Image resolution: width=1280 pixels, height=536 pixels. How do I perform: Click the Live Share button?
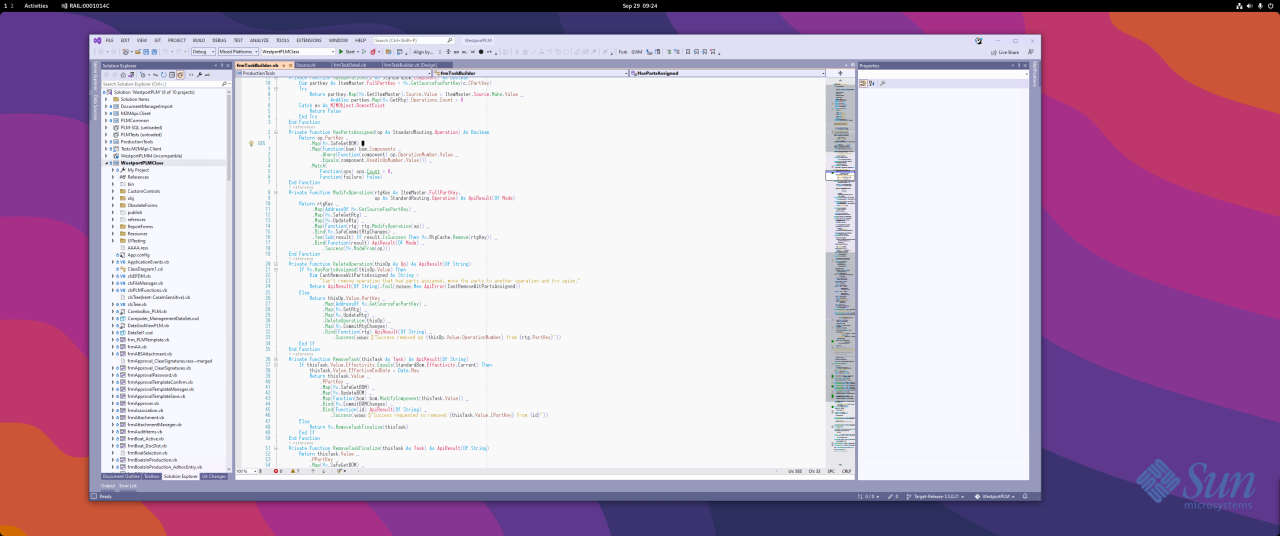tap(1005, 52)
